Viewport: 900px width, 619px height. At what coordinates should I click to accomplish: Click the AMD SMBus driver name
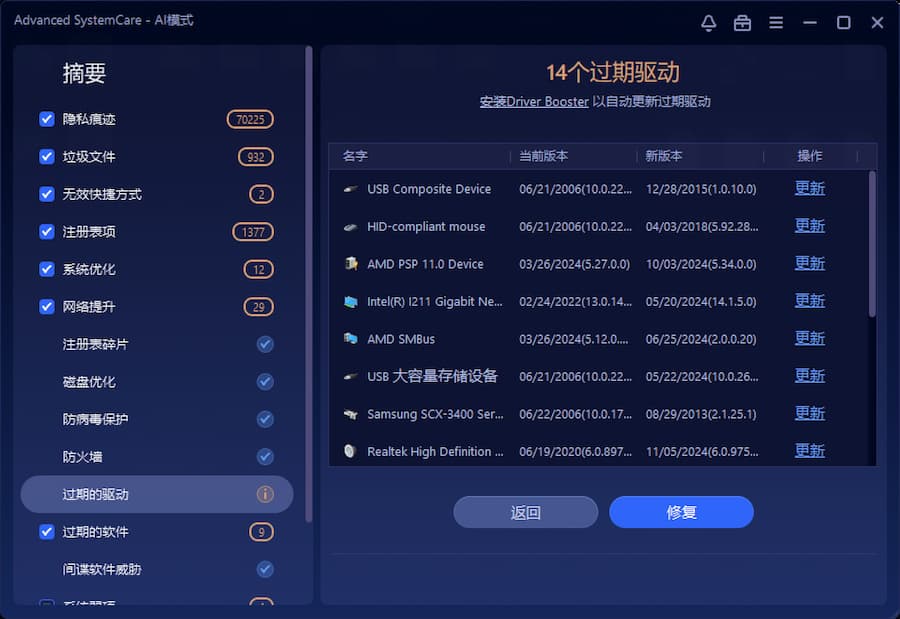point(401,339)
